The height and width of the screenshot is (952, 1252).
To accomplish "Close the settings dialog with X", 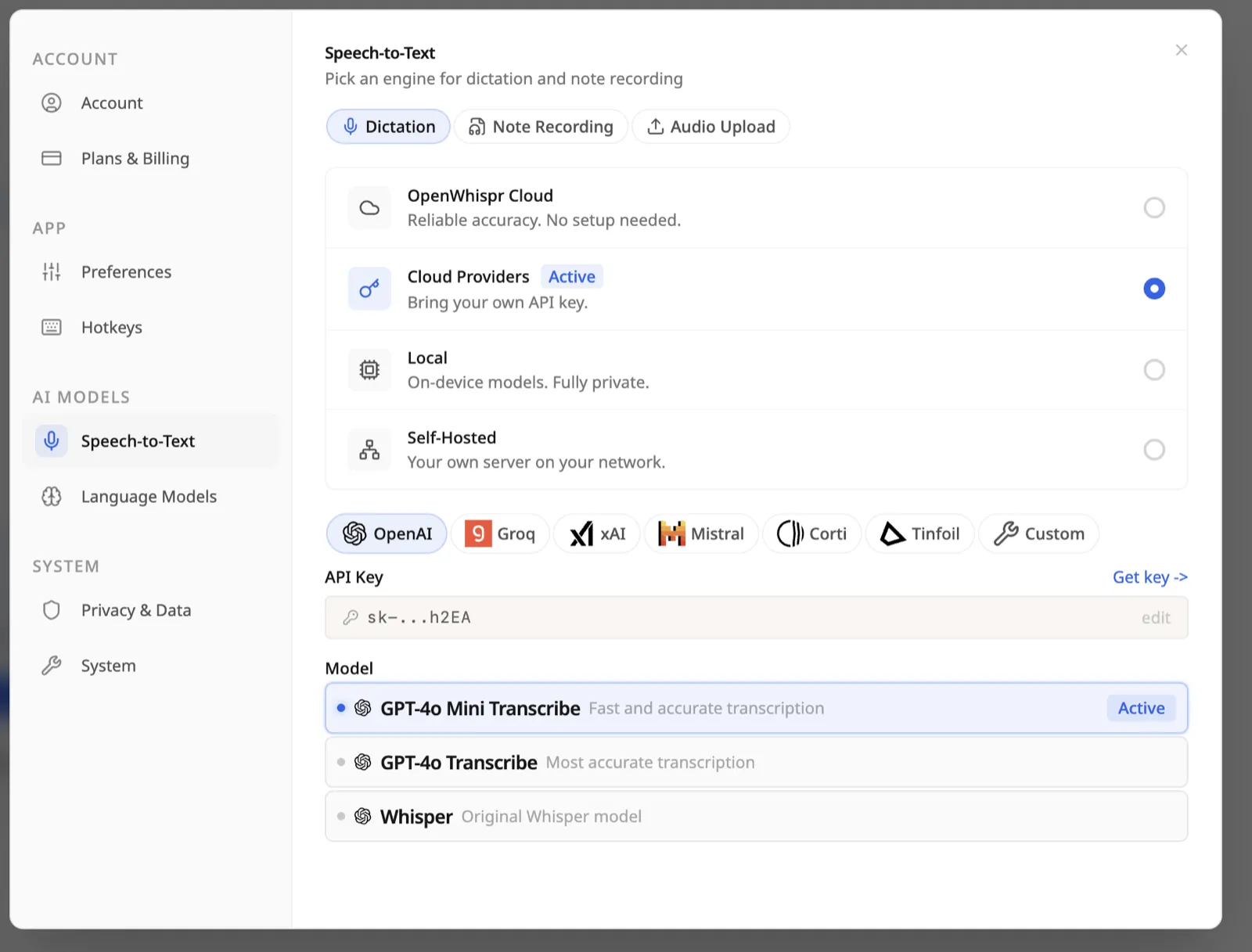I will pos(1182,50).
